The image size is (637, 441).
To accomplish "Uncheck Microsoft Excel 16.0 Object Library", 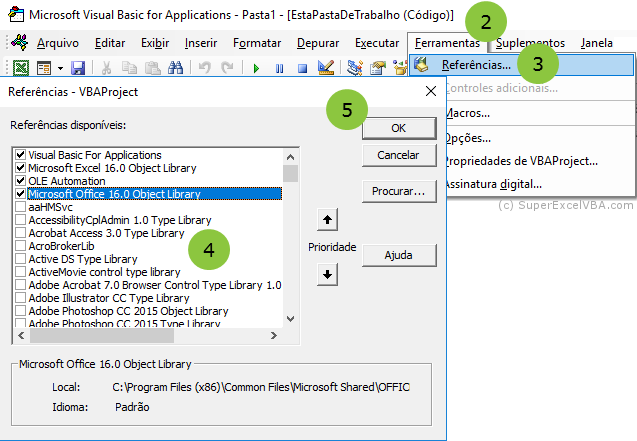I will click(x=20, y=168).
